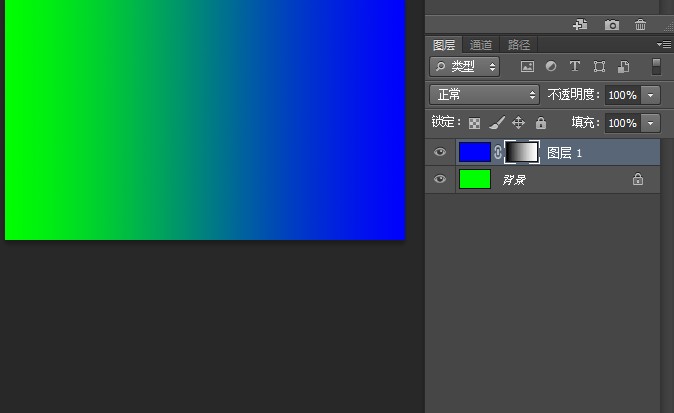The width and height of the screenshot is (674, 413).
Task: Filter layers by smart object icon
Action: click(623, 67)
